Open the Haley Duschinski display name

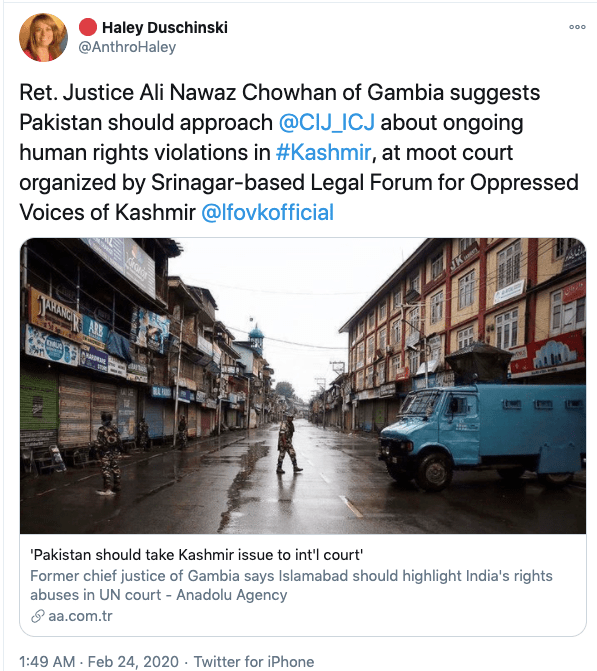click(x=165, y=27)
